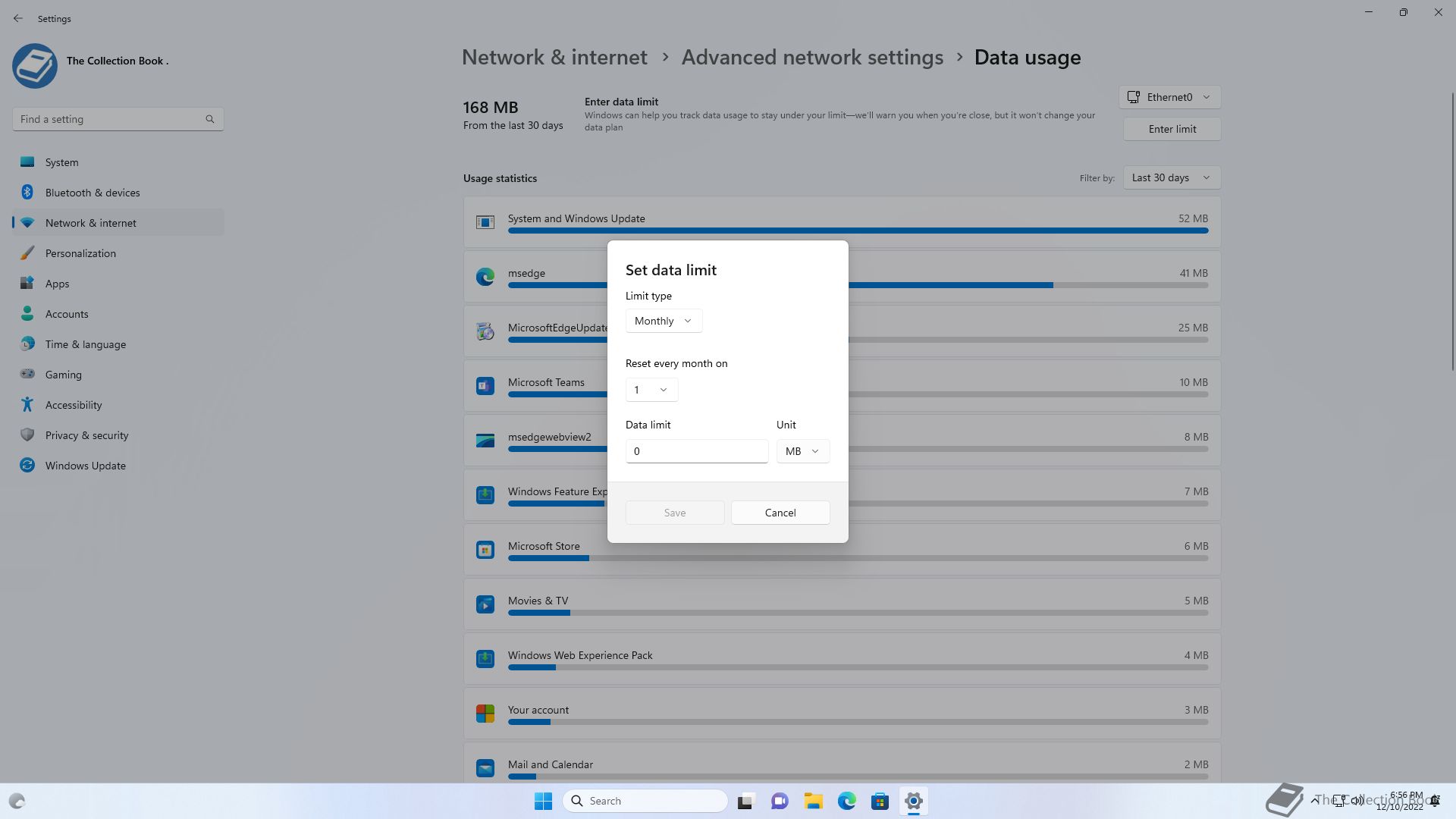Click the clock showing 6:56 PM

pos(1406,795)
